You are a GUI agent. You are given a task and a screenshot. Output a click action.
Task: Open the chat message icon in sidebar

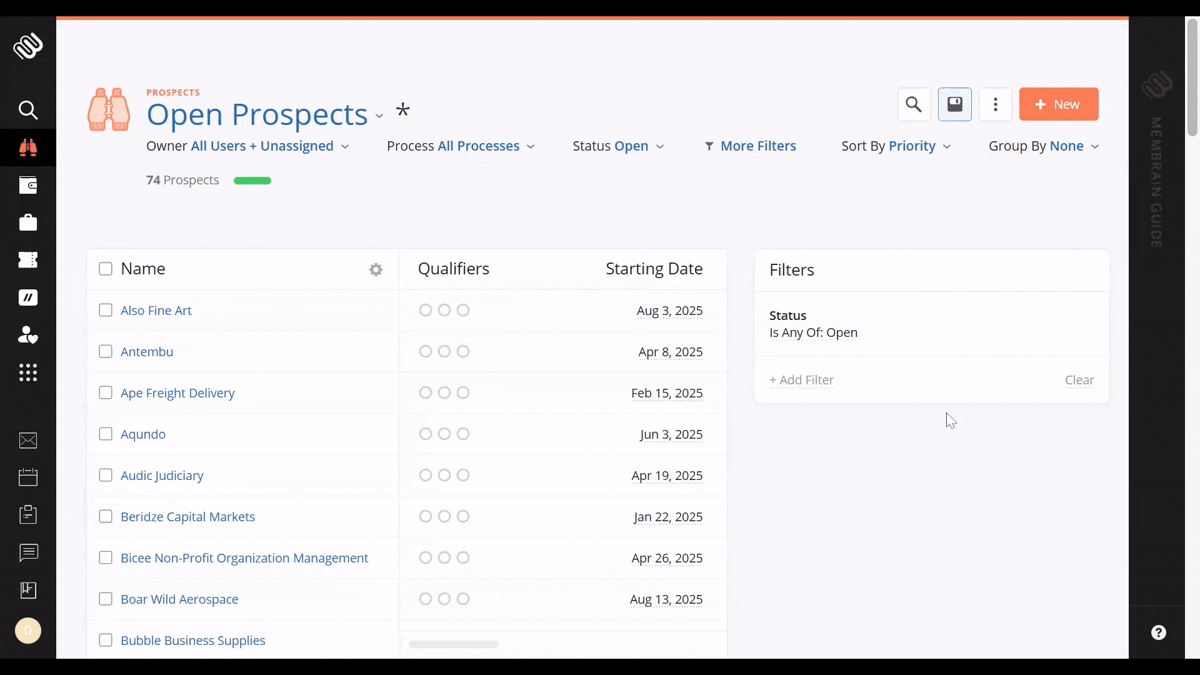(27, 553)
